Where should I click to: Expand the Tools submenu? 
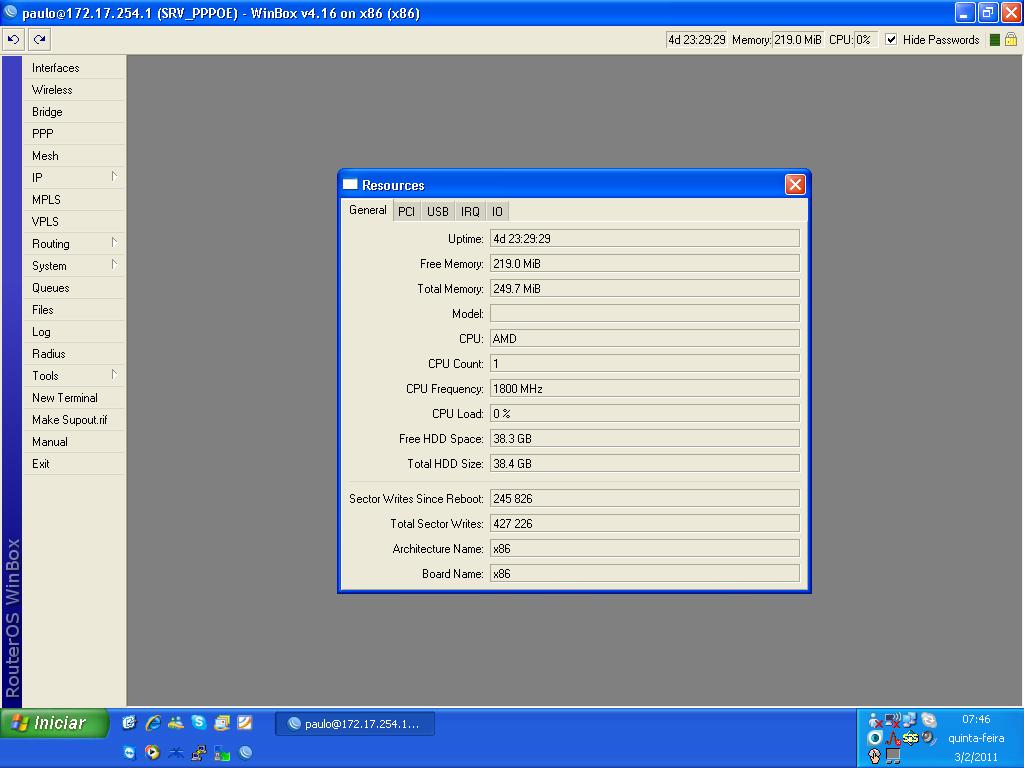click(x=114, y=374)
